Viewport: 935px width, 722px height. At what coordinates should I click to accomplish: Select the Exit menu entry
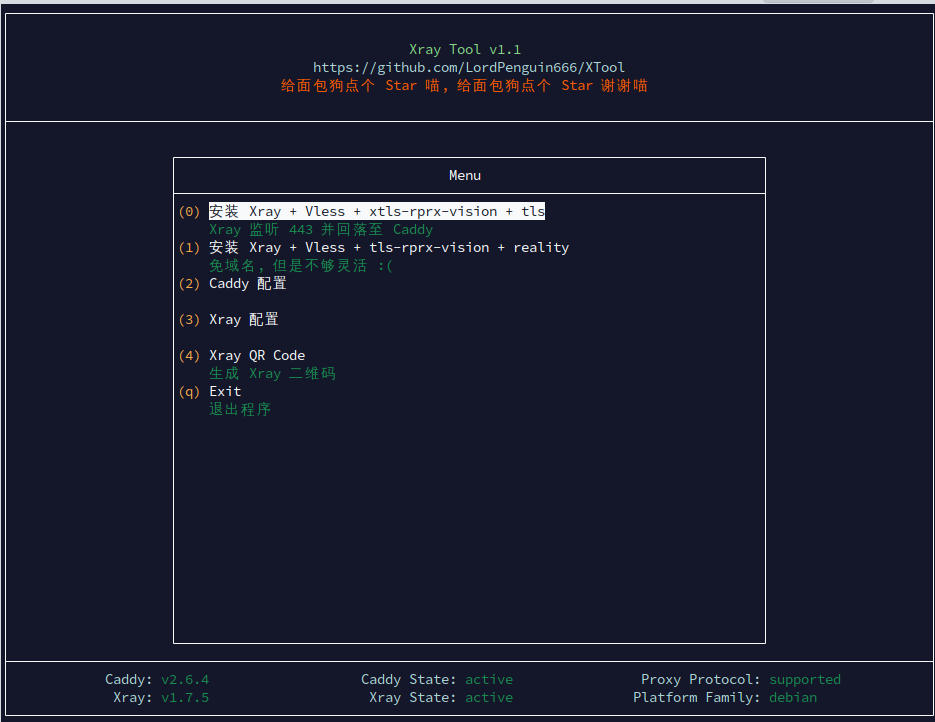coord(225,392)
